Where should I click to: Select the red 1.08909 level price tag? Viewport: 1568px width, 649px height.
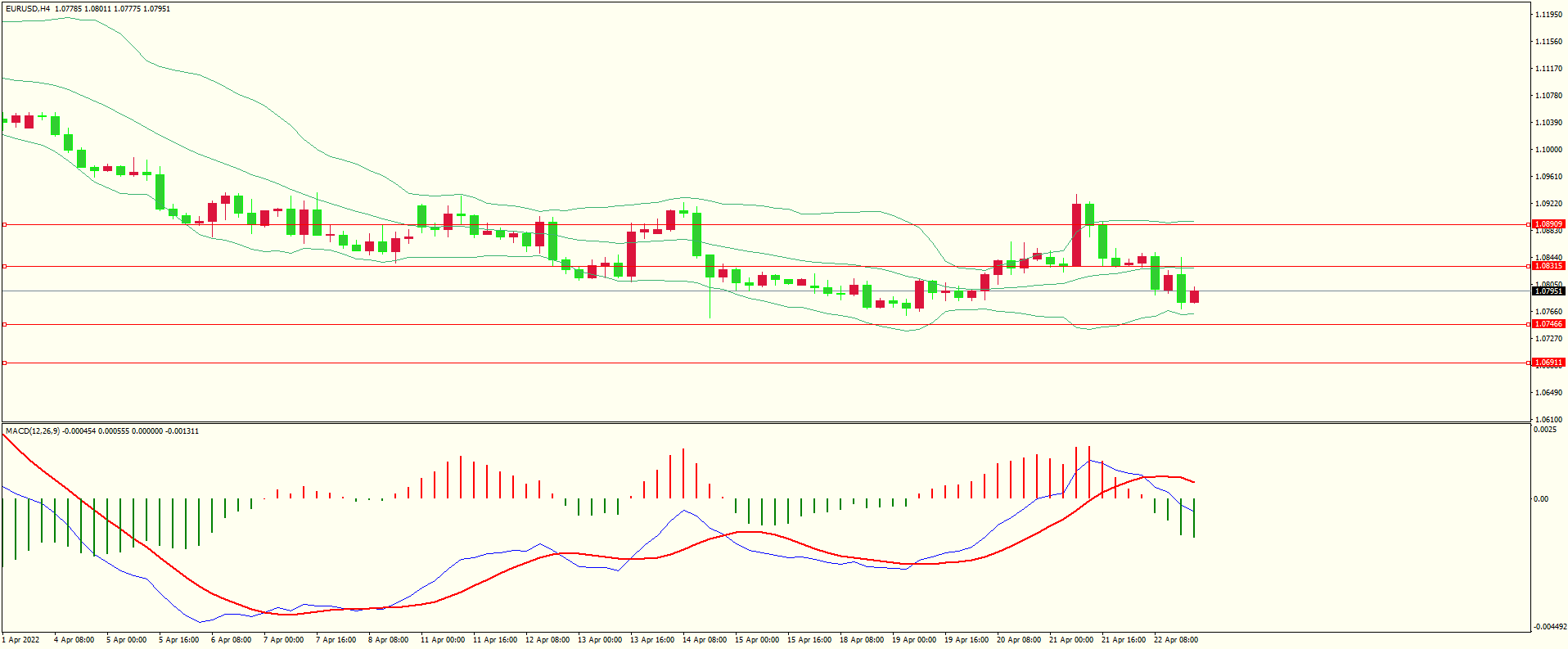tap(1548, 224)
